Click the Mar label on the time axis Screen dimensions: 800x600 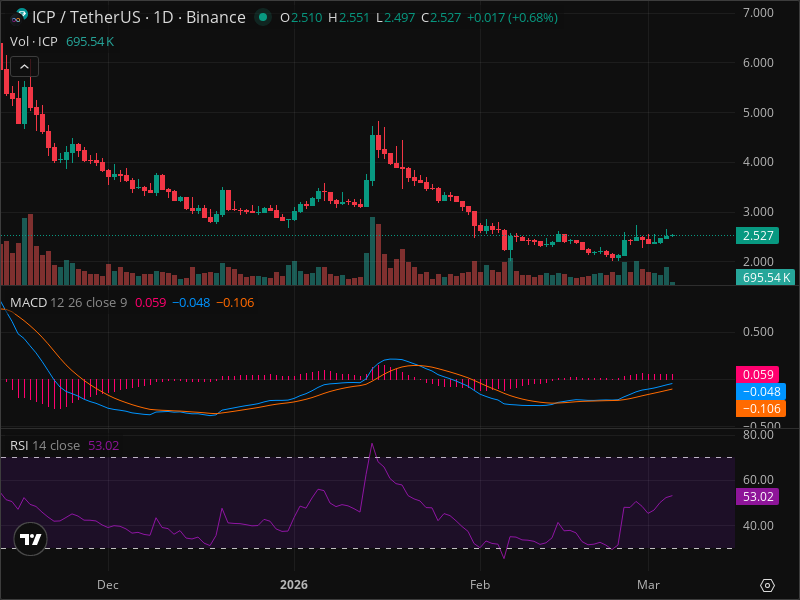pos(648,585)
